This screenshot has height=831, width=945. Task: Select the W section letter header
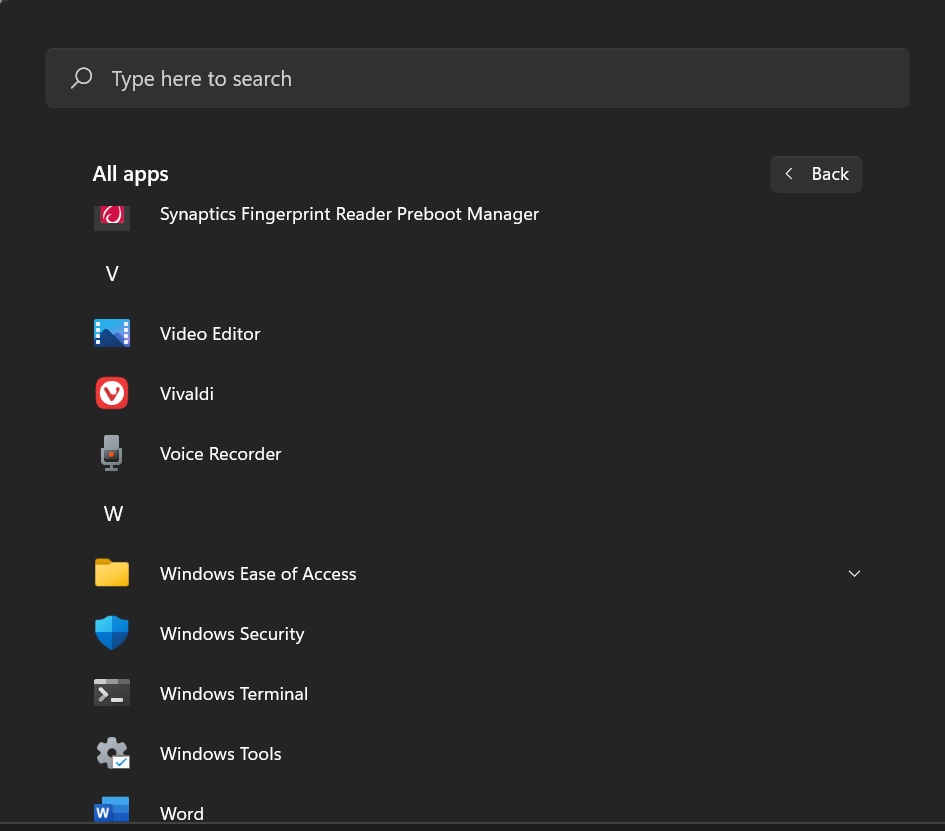(113, 513)
